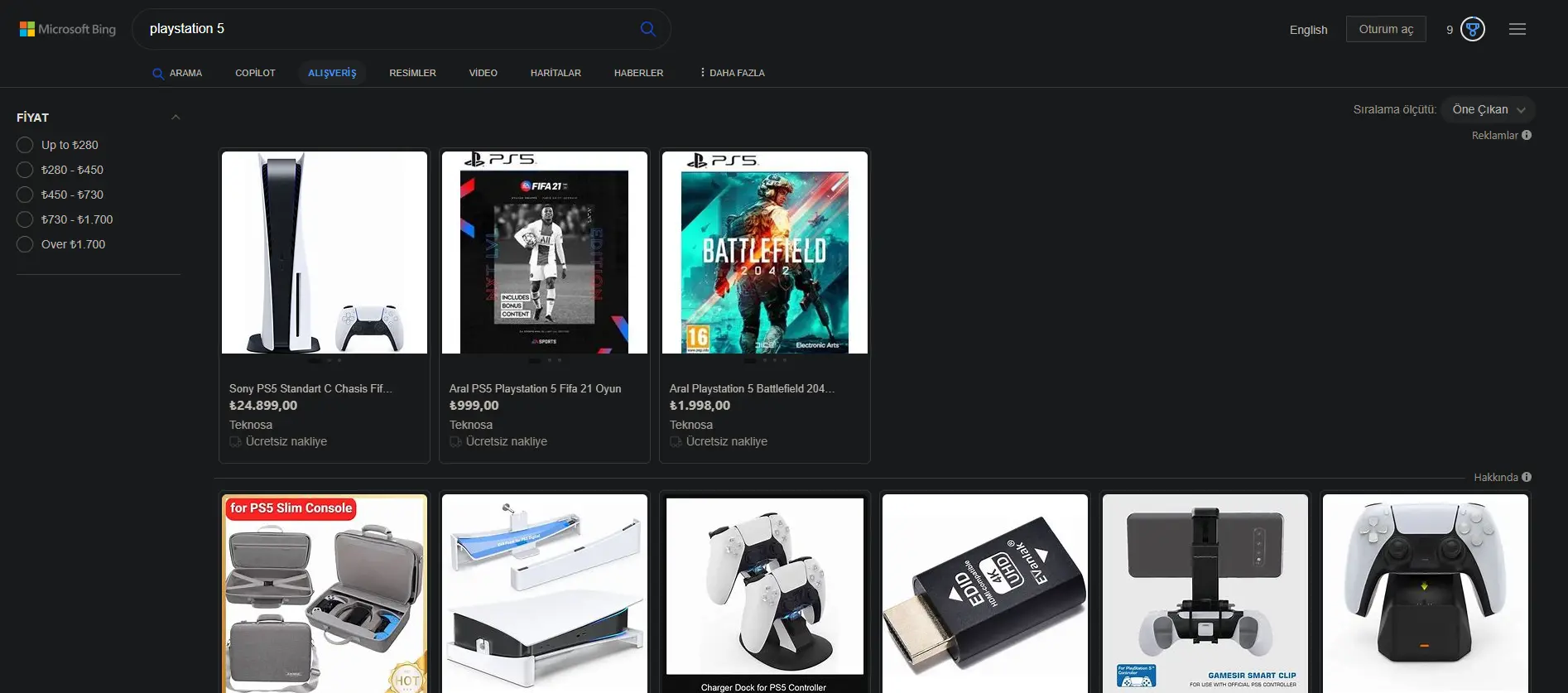Open the black single controller charging stand image
The image size is (1568, 693).
tap(1426, 594)
